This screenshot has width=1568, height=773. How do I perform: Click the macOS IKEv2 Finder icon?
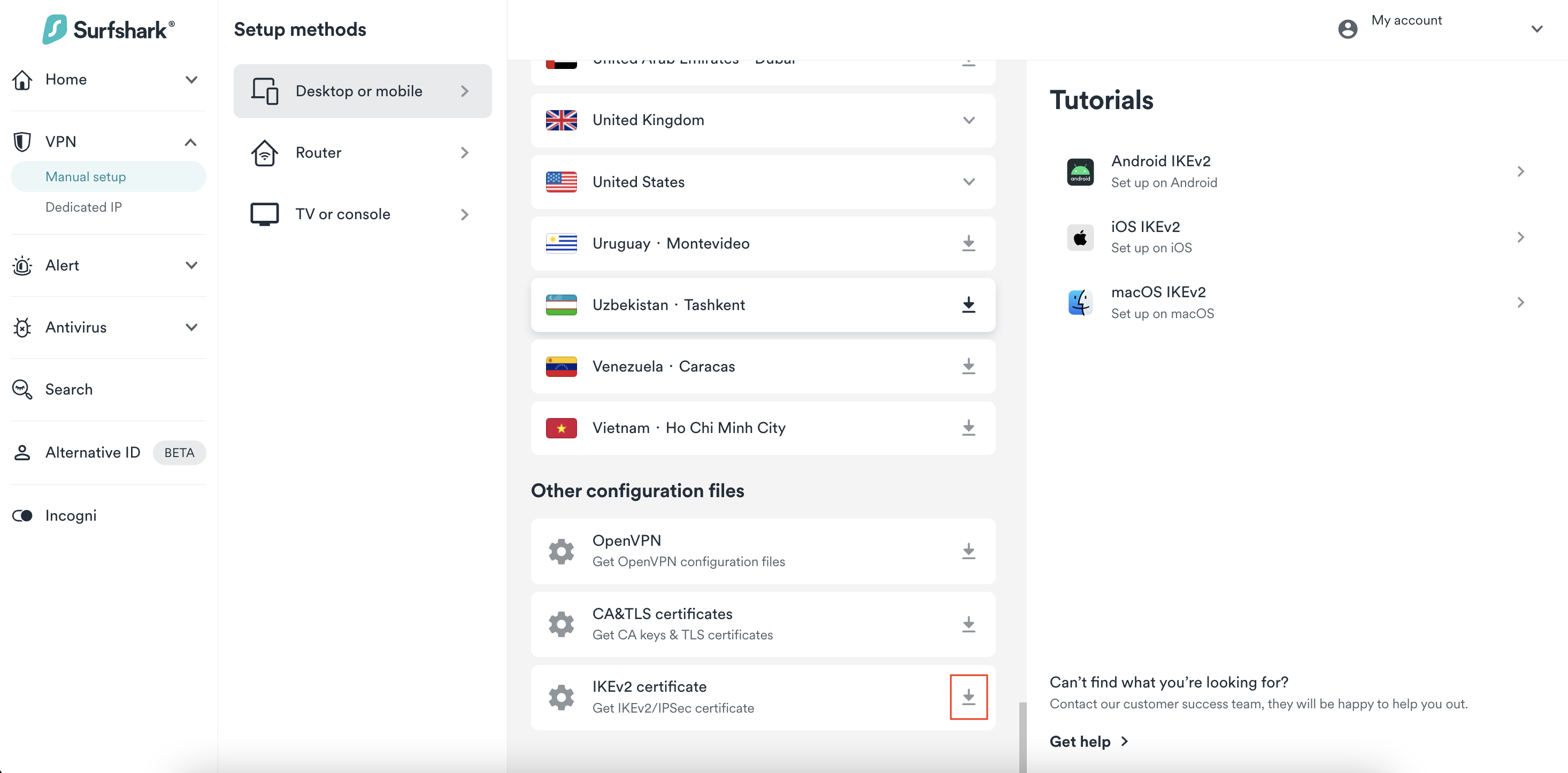[x=1080, y=303]
